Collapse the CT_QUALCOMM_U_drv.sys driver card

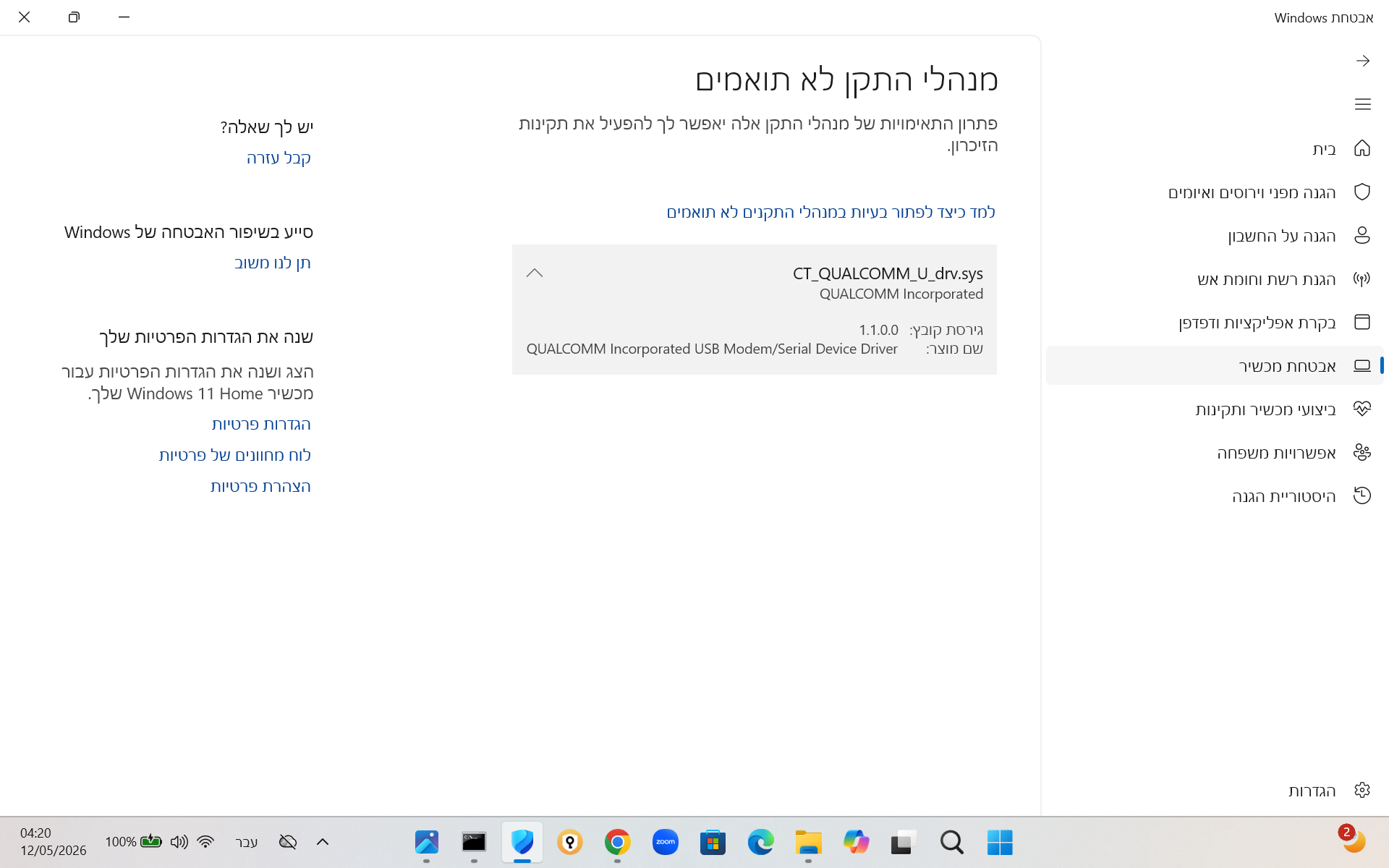click(x=535, y=273)
